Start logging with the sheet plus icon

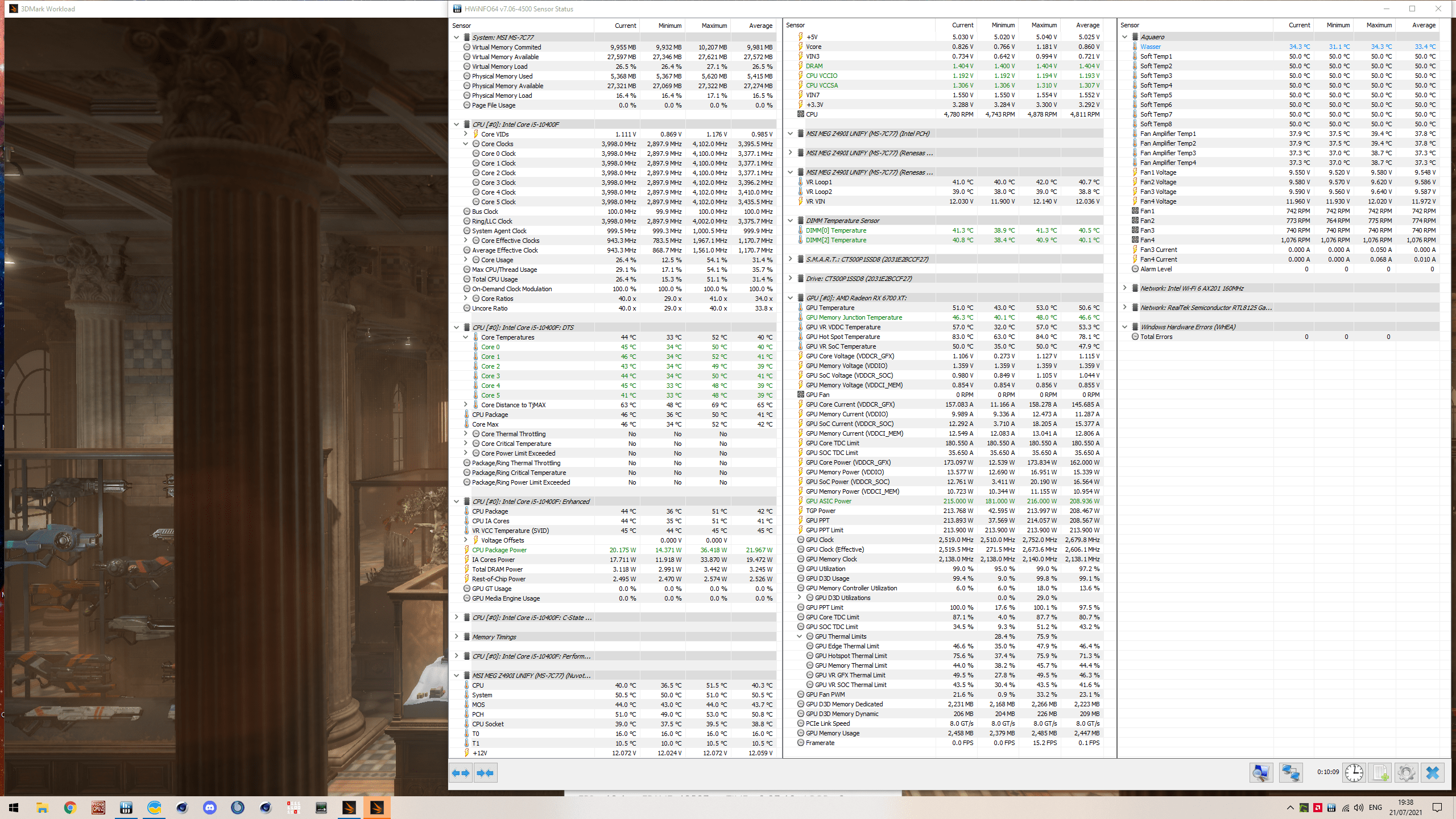pyautogui.click(x=1380, y=773)
